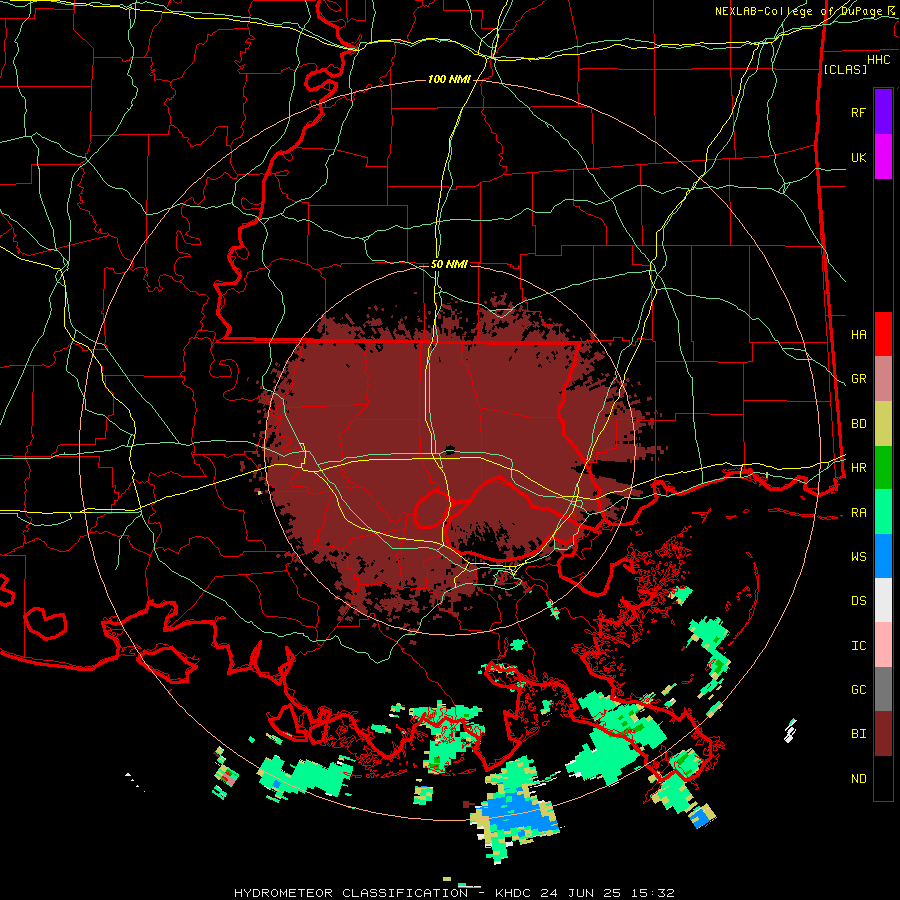Click the HYDROMETEOR CLASSIFICATION caption text
Image resolution: width=900 pixels, height=900 pixels.
(x=351, y=893)
